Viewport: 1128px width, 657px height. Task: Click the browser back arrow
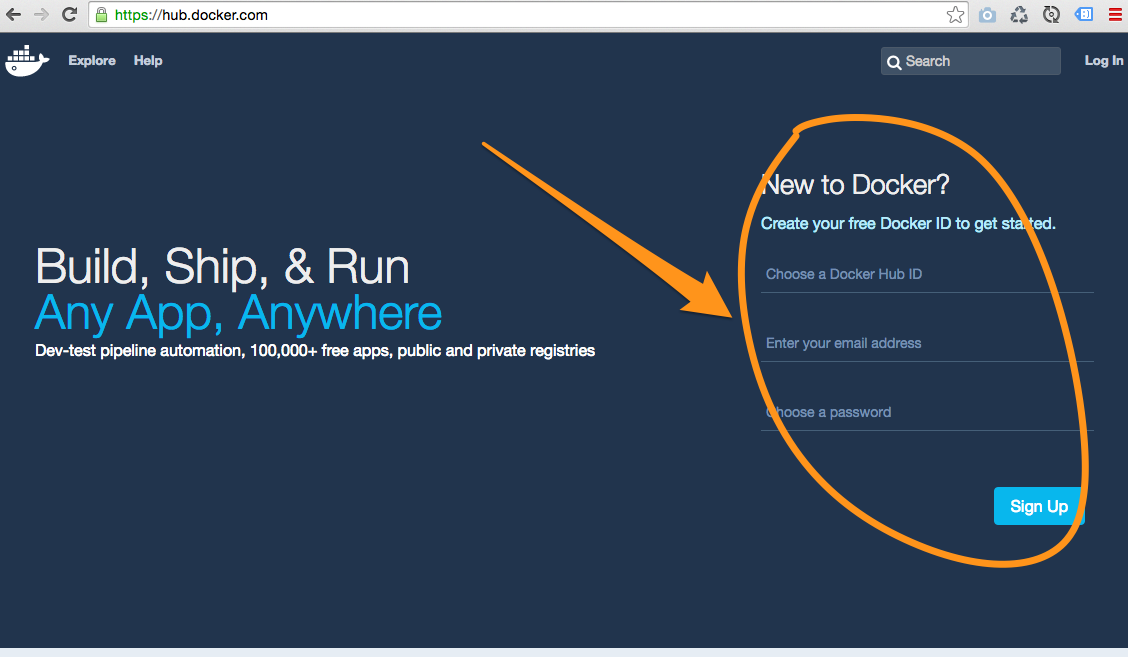13,14
